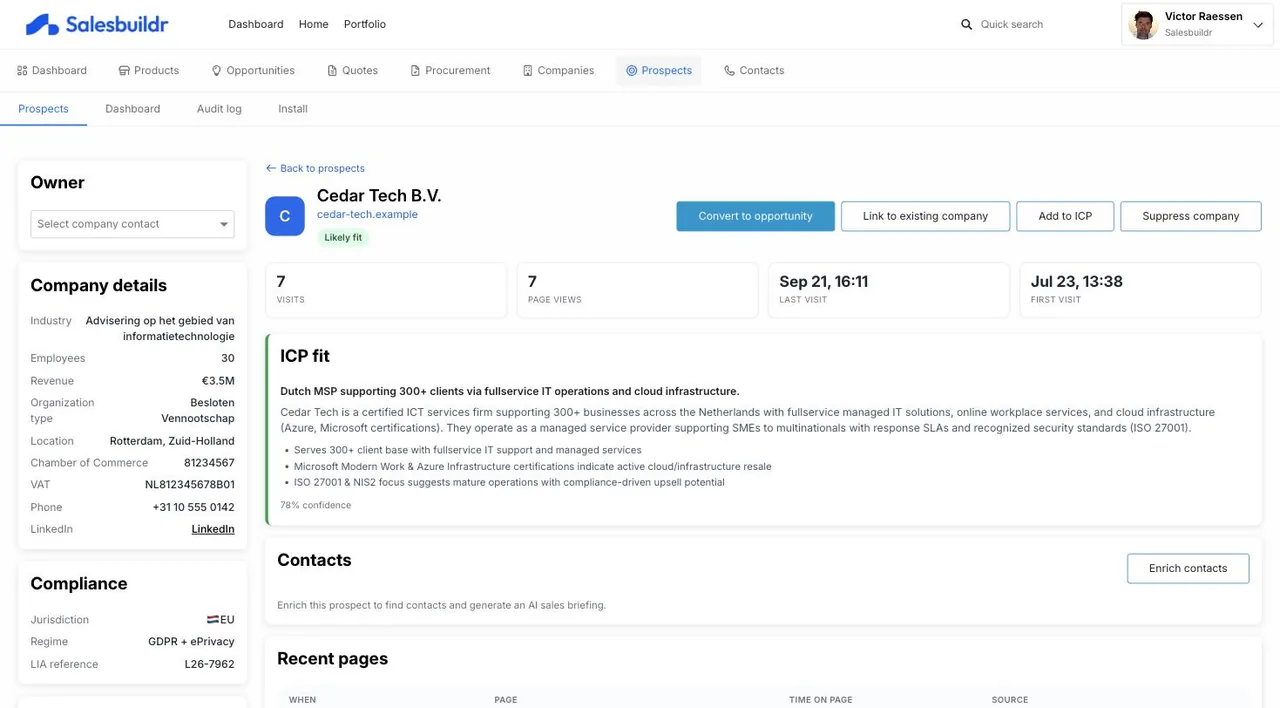
Task: Click the First visit Jul 23, 13:38 card
Action: (x=1140, y=290)
